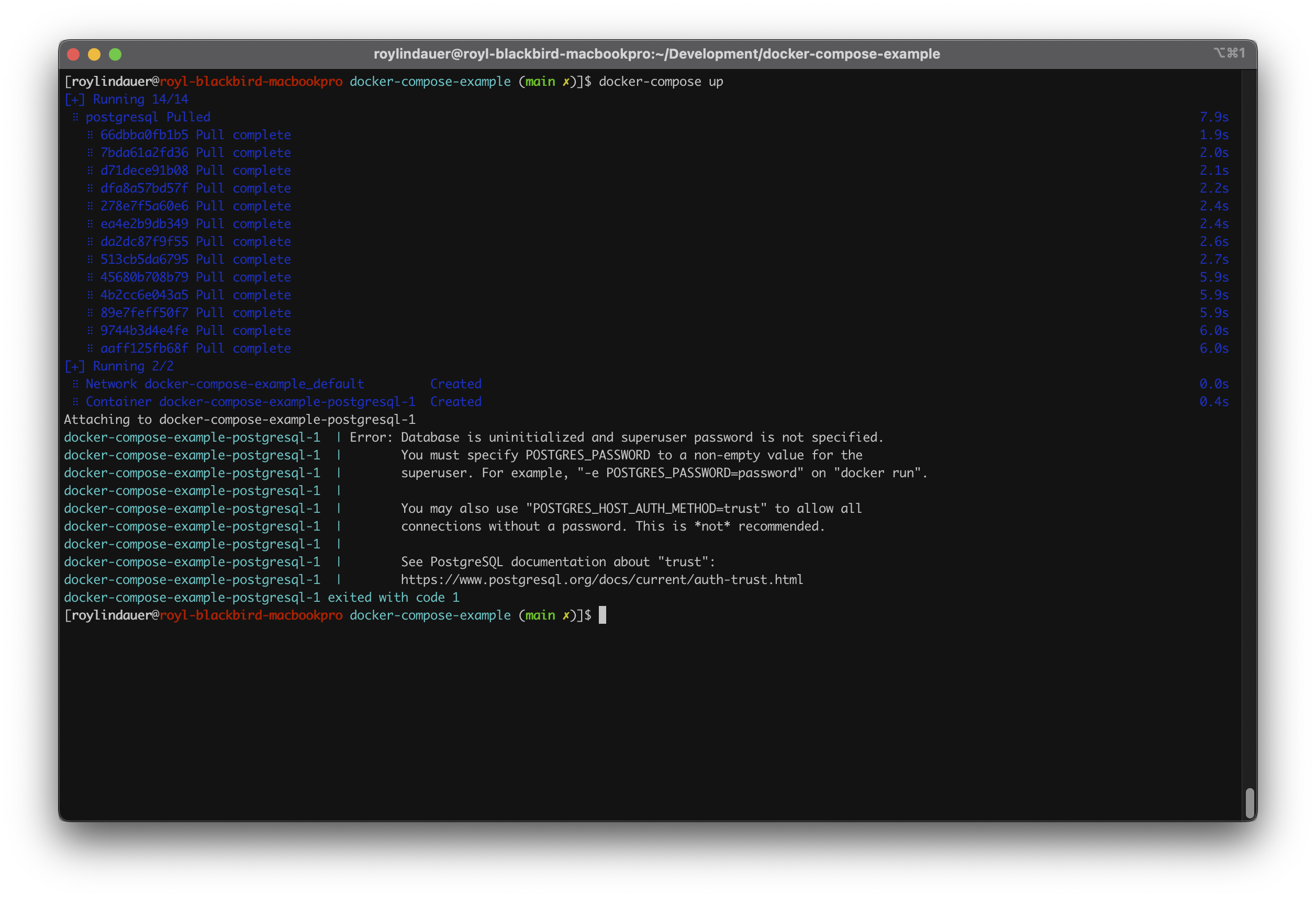Click the 'You must specify POSTGRES_PASSWORD' line

[x=632, y=455]
